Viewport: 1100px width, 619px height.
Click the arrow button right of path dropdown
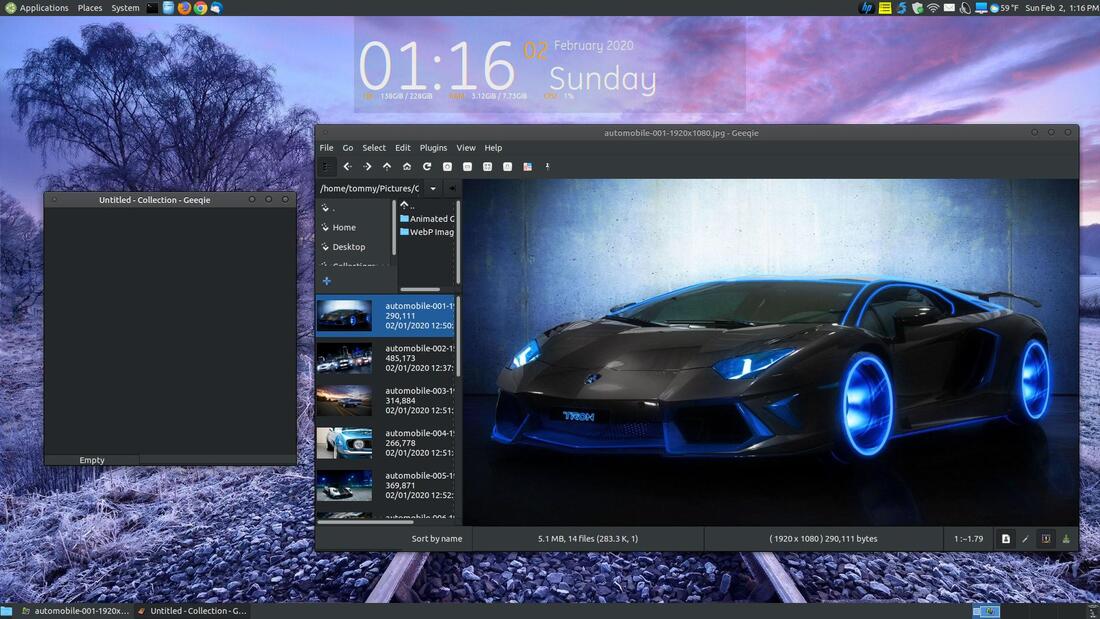coord(452,188)
